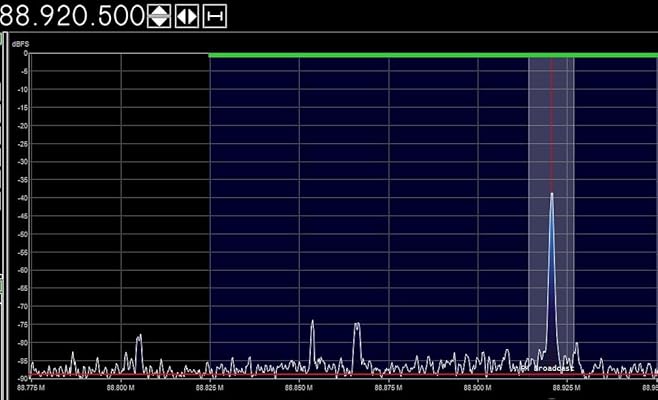Click the -90 level on the dBFS axis
658x400 pixels.
tap(23, 379)
